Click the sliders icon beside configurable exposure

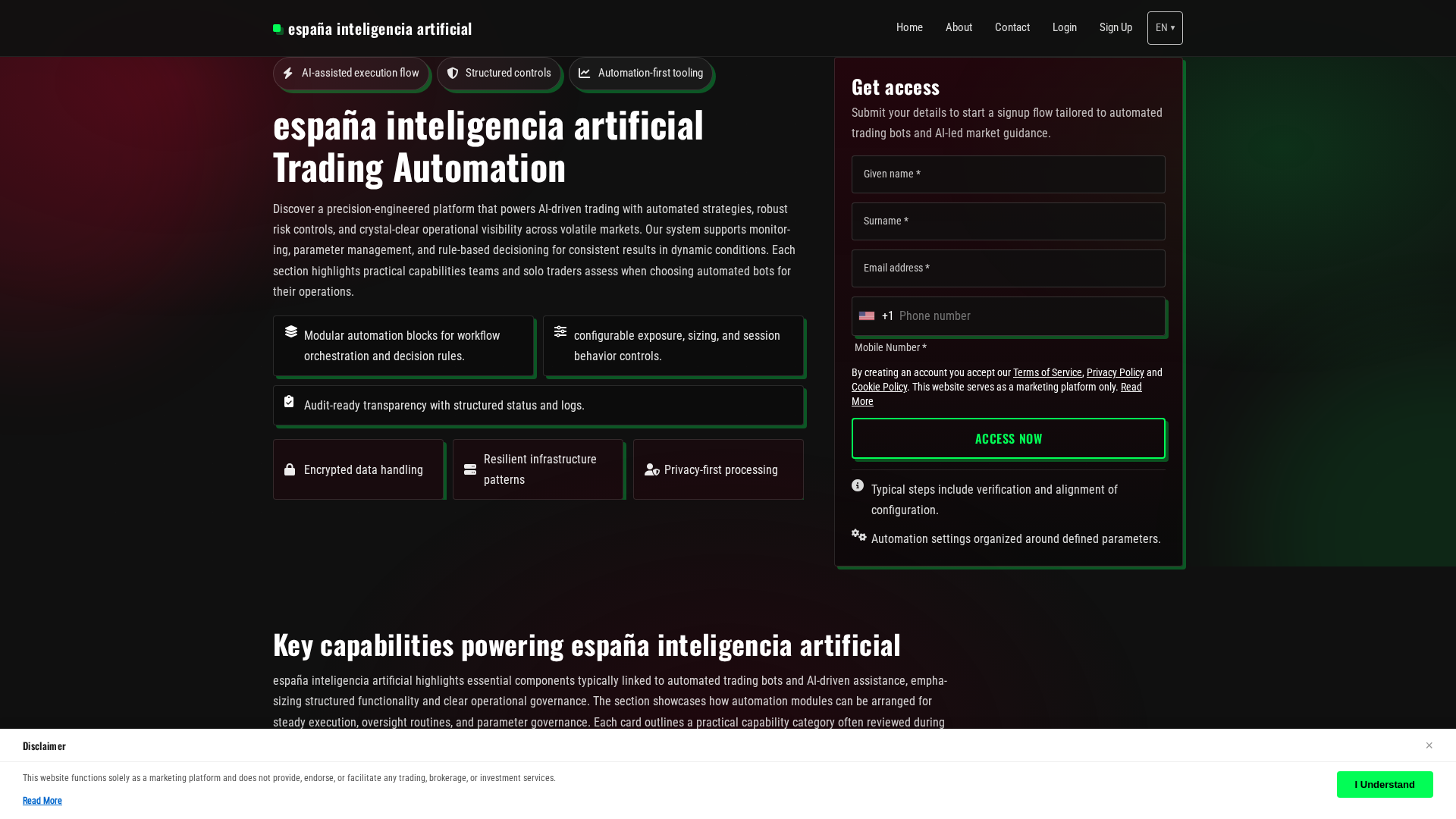point(560,331)
